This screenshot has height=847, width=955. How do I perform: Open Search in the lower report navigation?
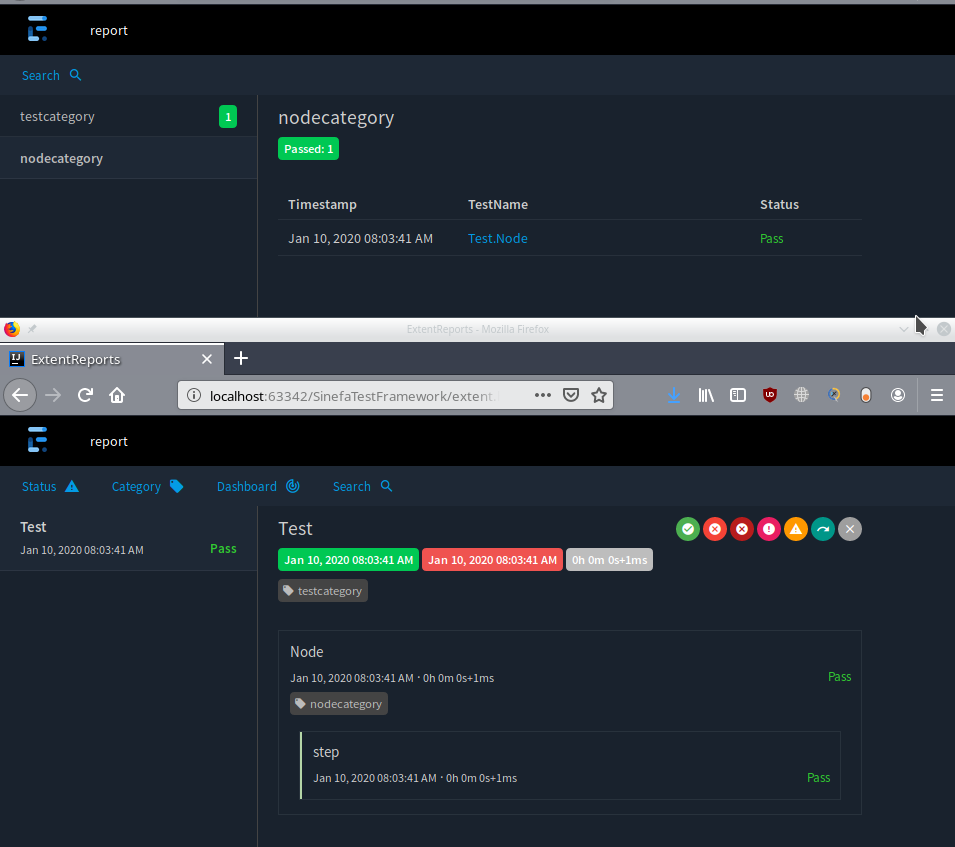pos(362,486)
